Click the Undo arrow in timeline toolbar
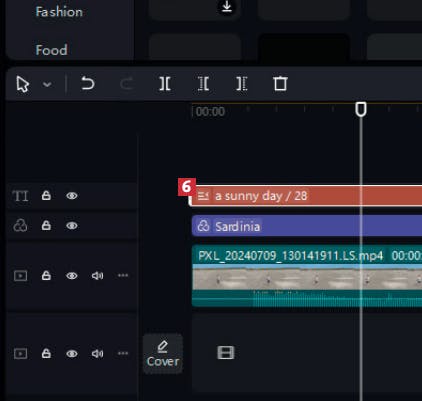This screenshot has height=401, width=422. pos(88,83)
